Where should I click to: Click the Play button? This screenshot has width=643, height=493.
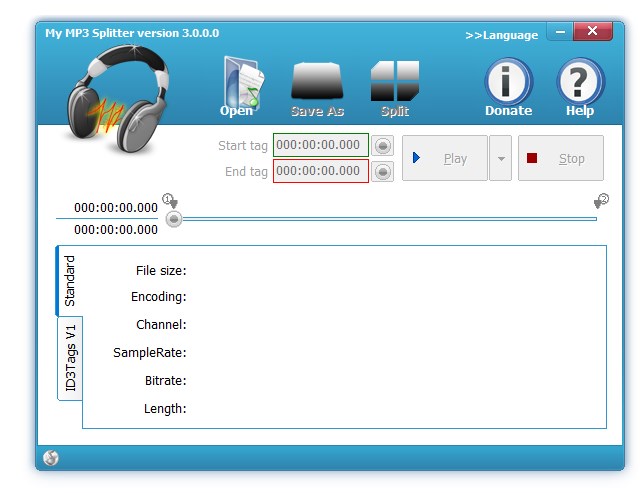[x=445, y=158]
